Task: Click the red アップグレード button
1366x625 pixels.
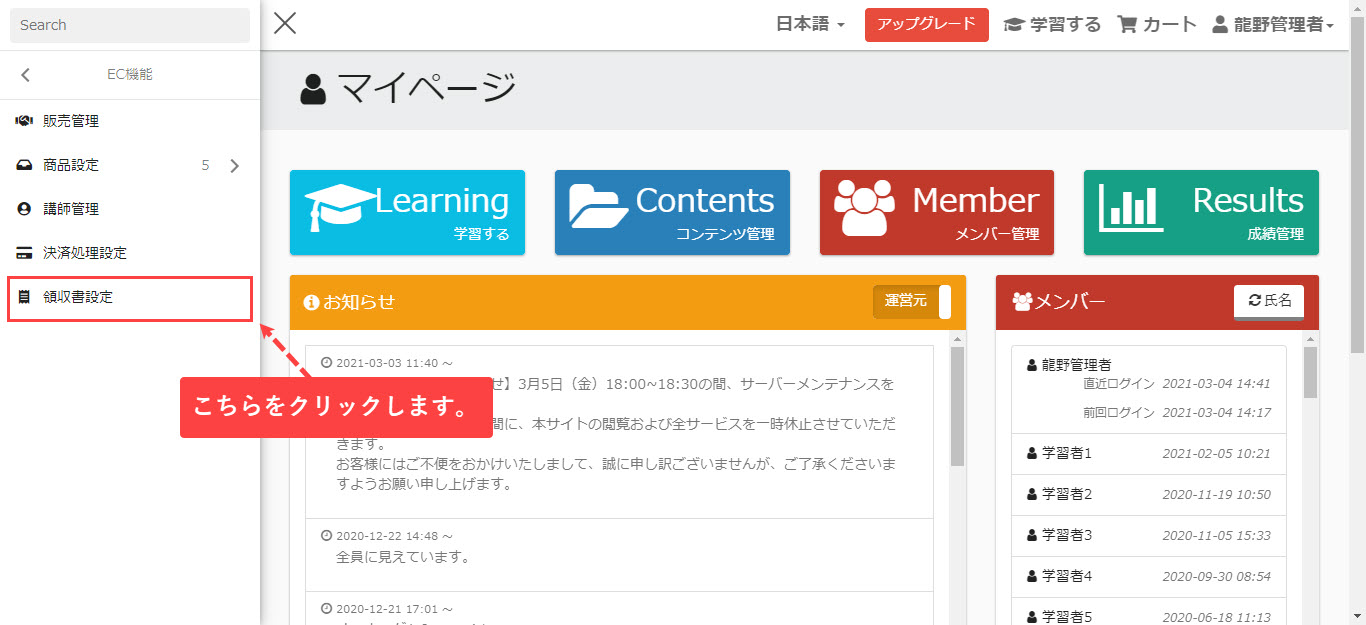Action: (x=926, y=25)
